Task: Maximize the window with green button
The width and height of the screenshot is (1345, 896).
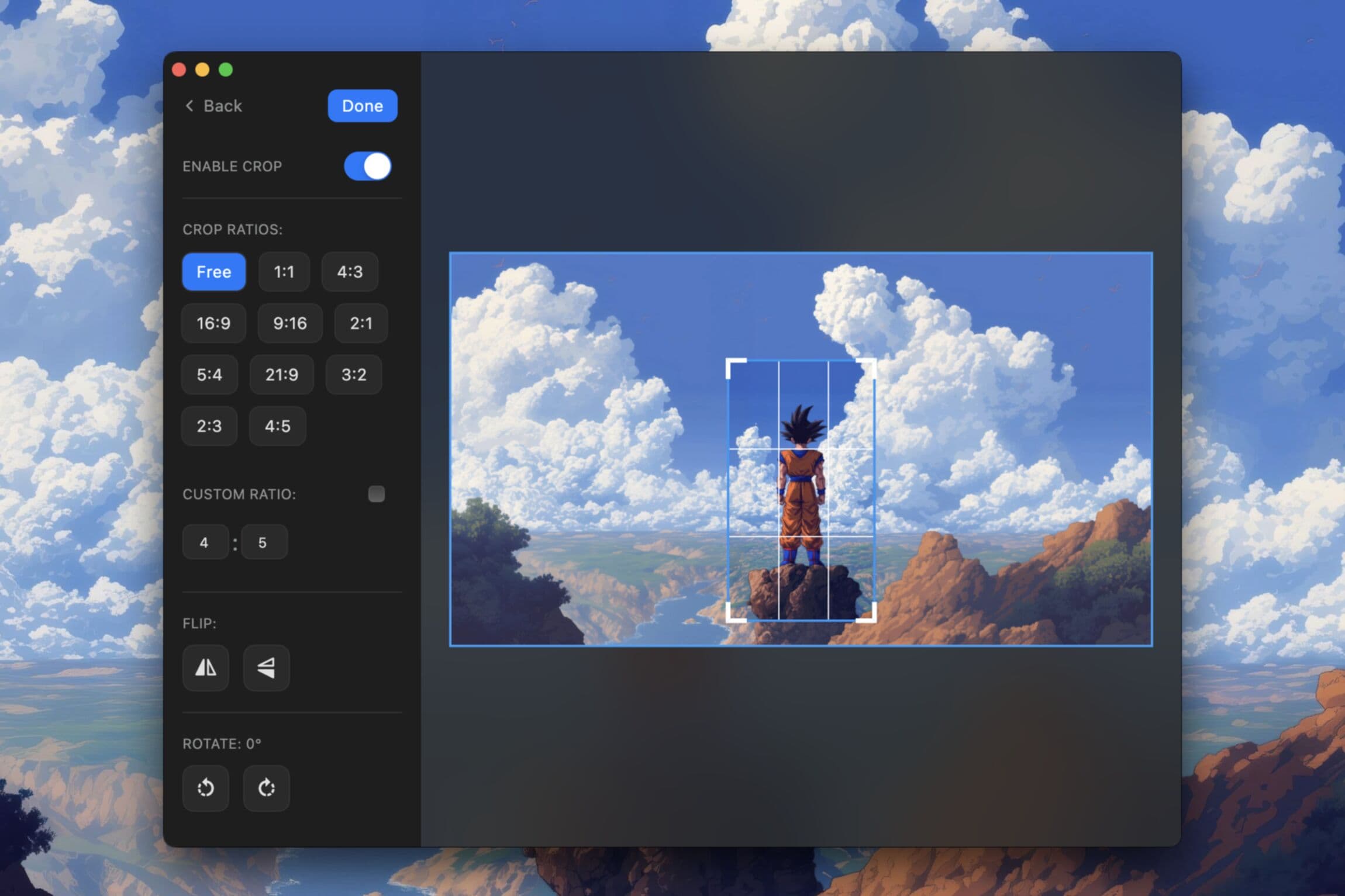Action: click(x=226, y=70)
